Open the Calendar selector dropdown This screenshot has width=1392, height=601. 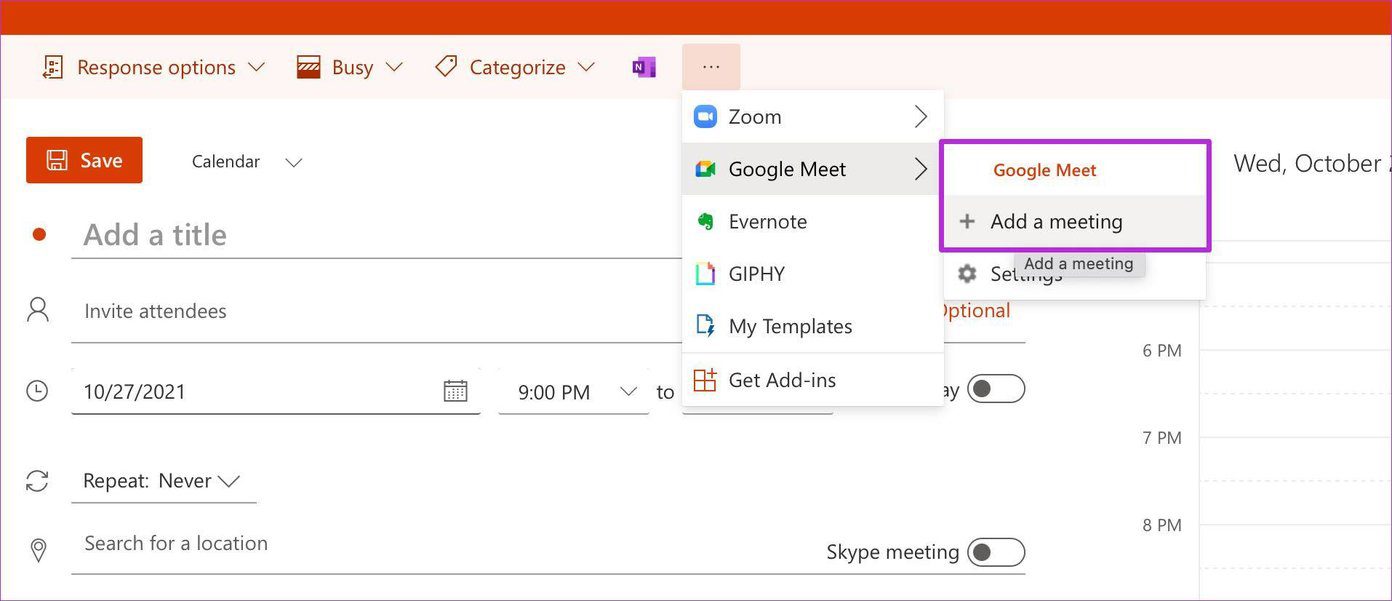pyautogui.click(x=247, y=161)
